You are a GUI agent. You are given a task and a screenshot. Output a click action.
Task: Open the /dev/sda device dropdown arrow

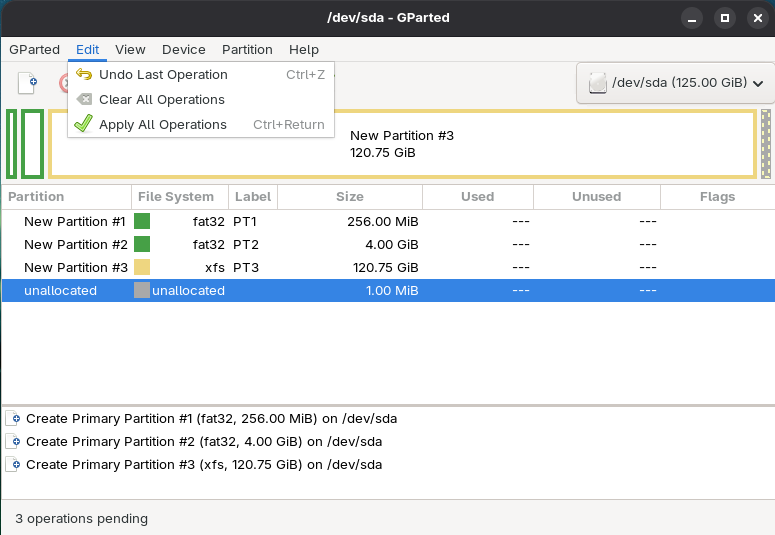(757, 84)
